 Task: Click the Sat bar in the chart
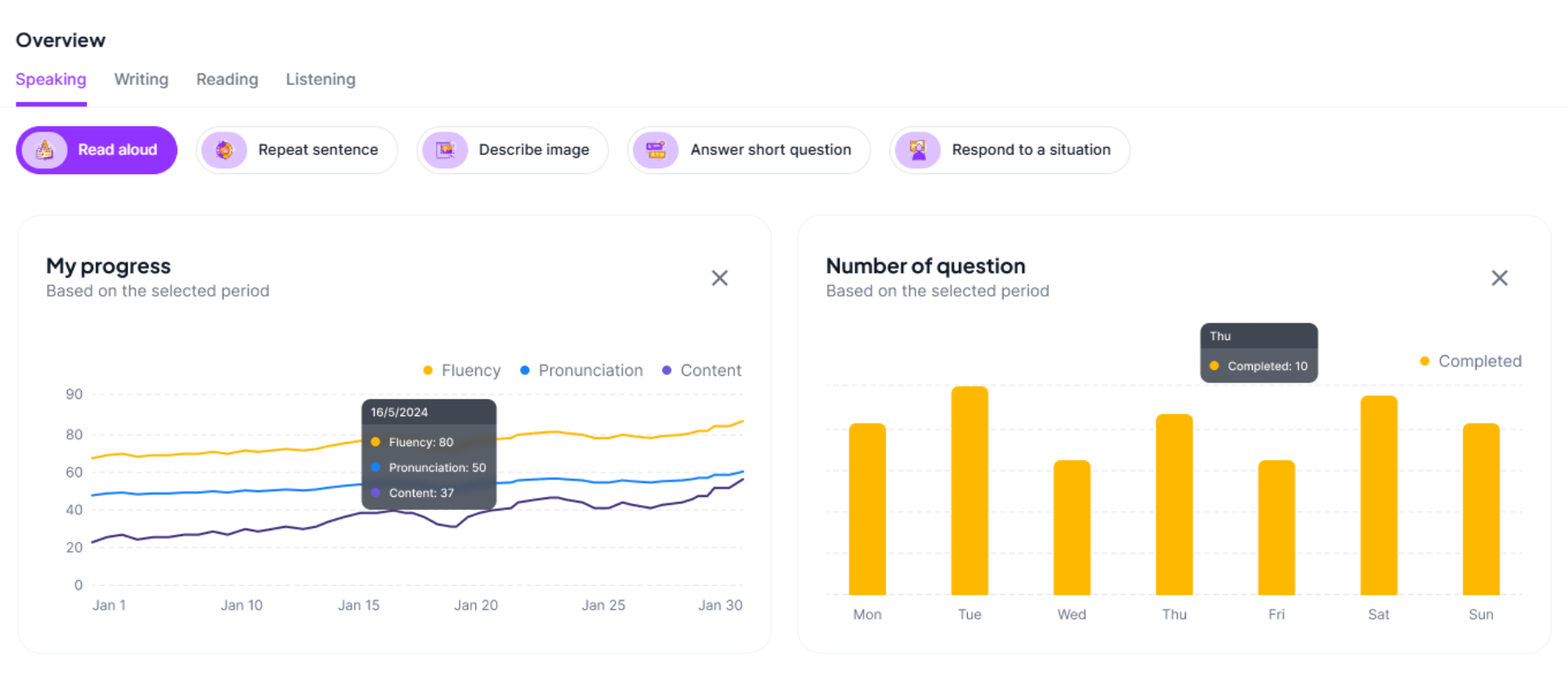[1379, 495]
